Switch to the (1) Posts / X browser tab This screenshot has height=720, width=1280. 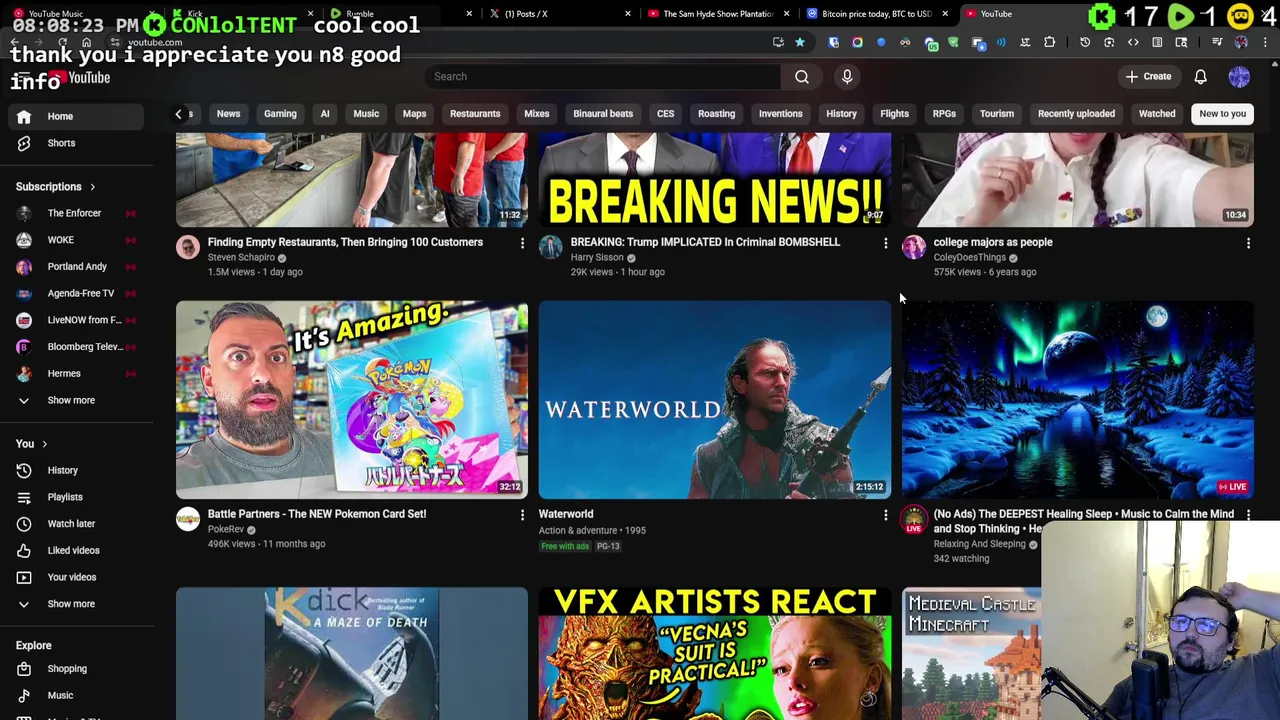[x=560, y=14]
